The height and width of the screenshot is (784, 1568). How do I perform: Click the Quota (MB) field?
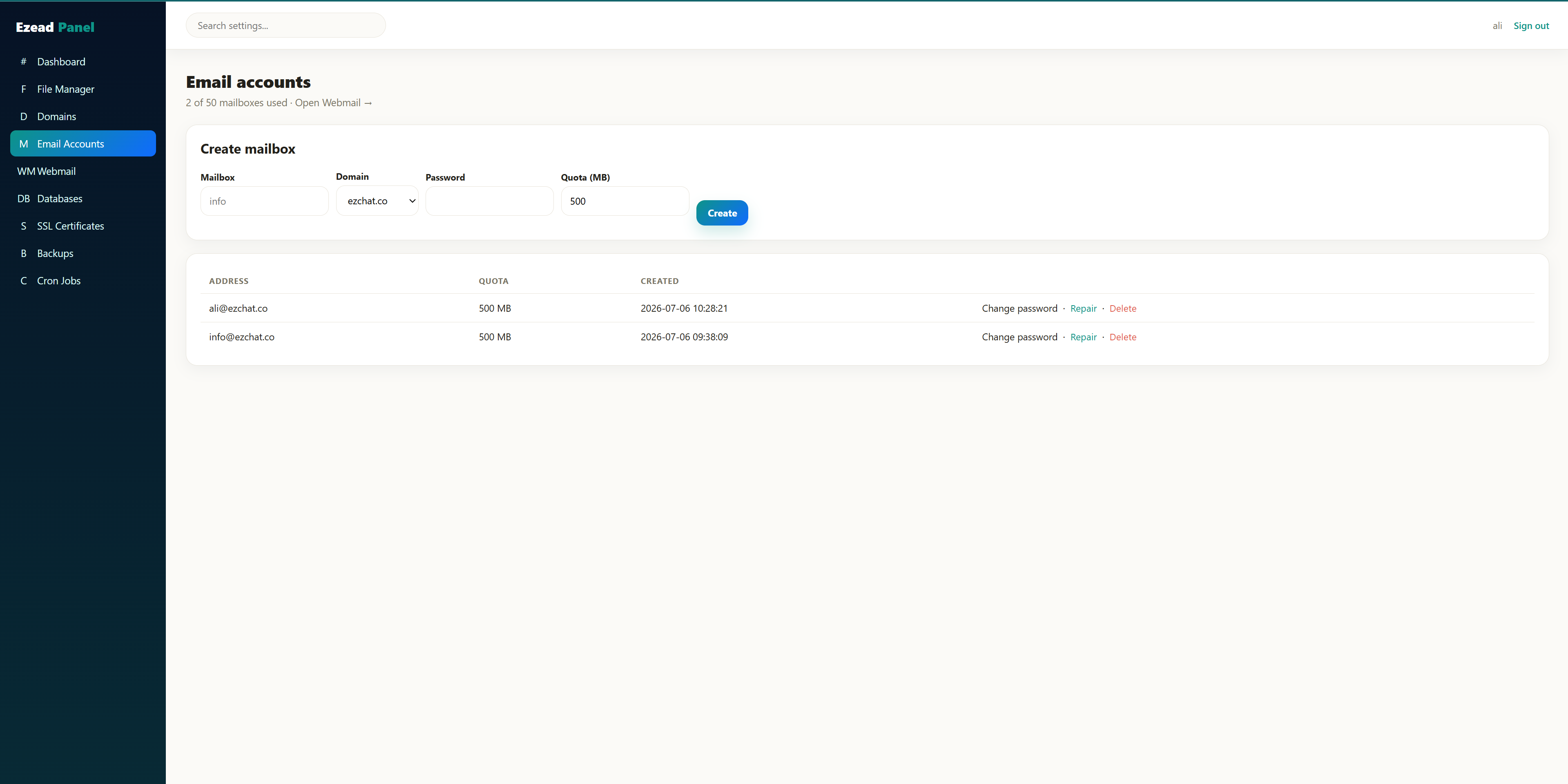coord(625,201)
